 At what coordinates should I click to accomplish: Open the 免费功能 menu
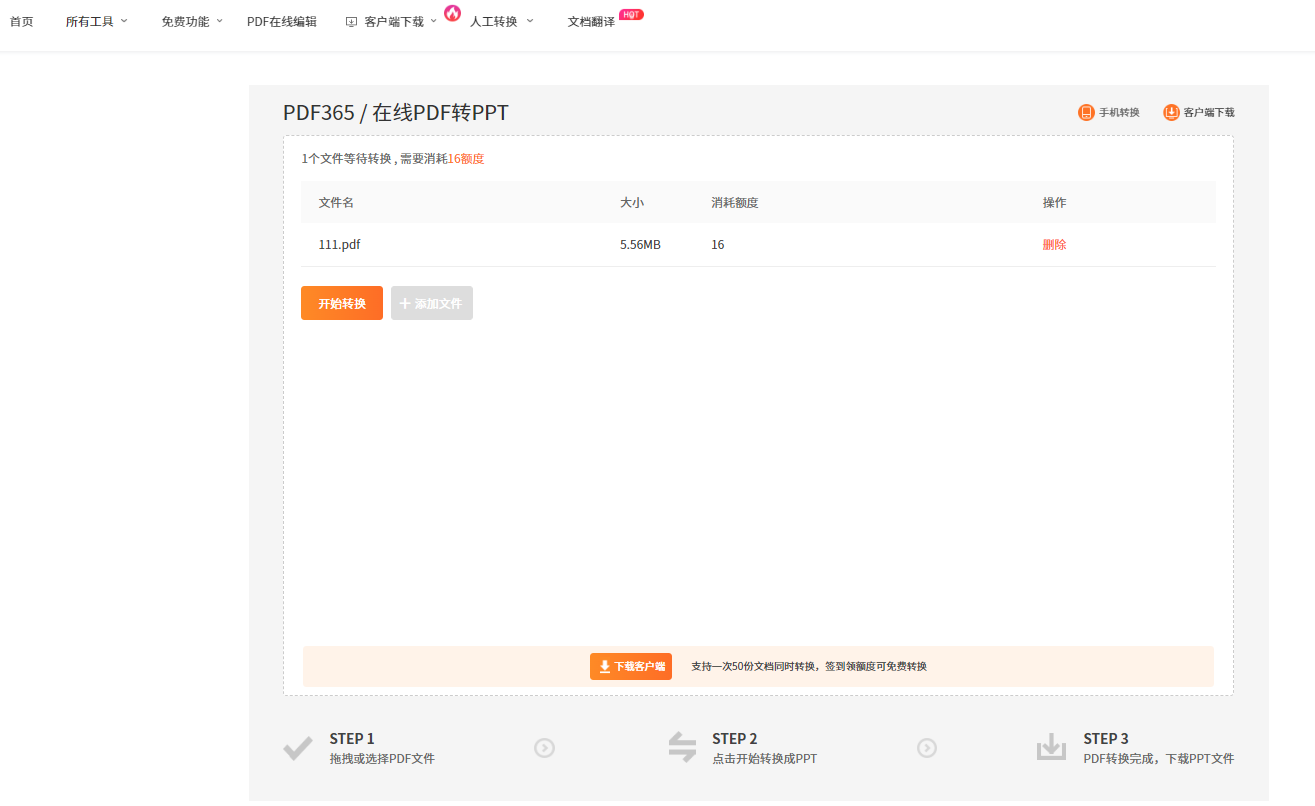coord(185,21)
